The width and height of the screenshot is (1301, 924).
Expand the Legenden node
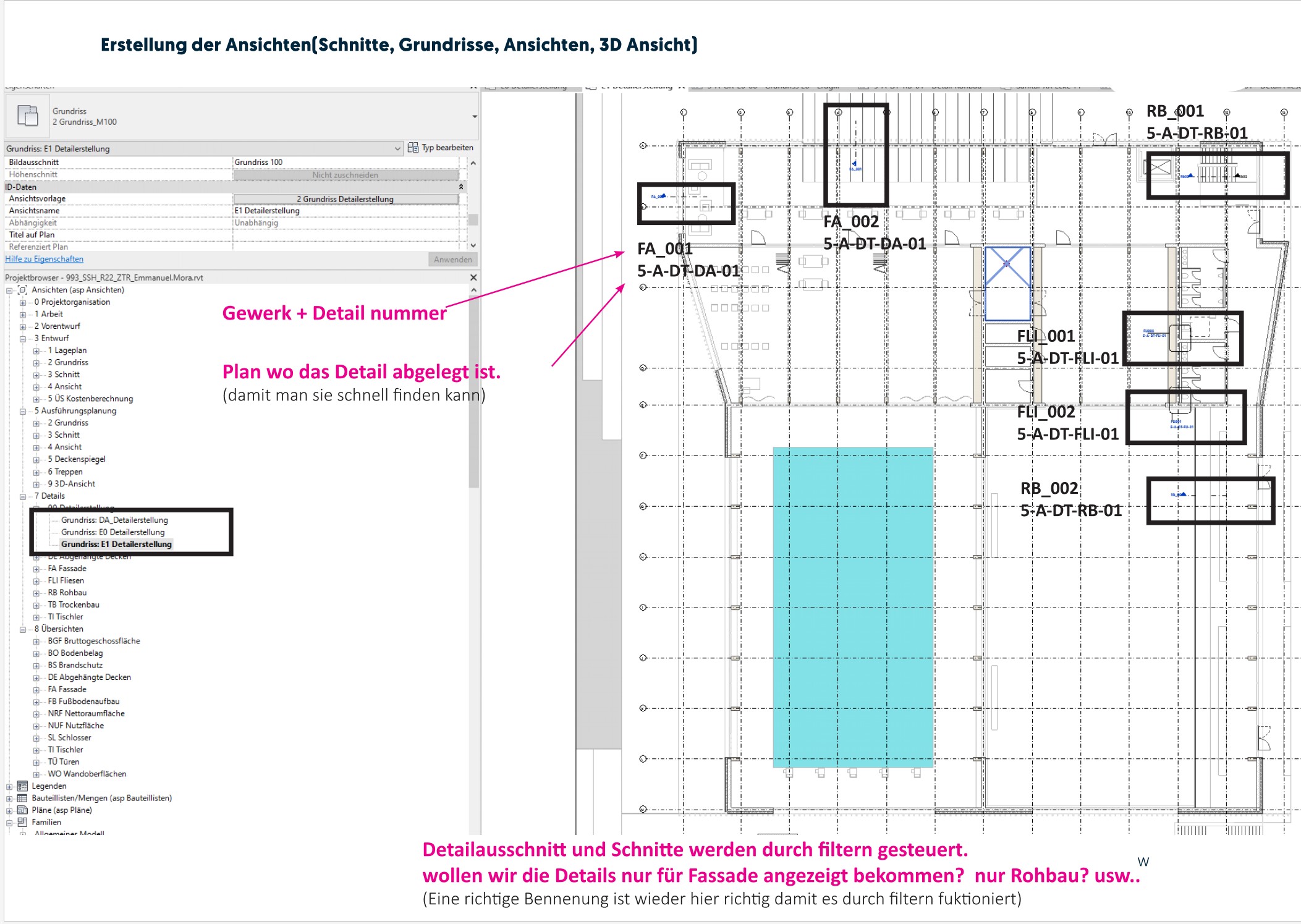9,787
